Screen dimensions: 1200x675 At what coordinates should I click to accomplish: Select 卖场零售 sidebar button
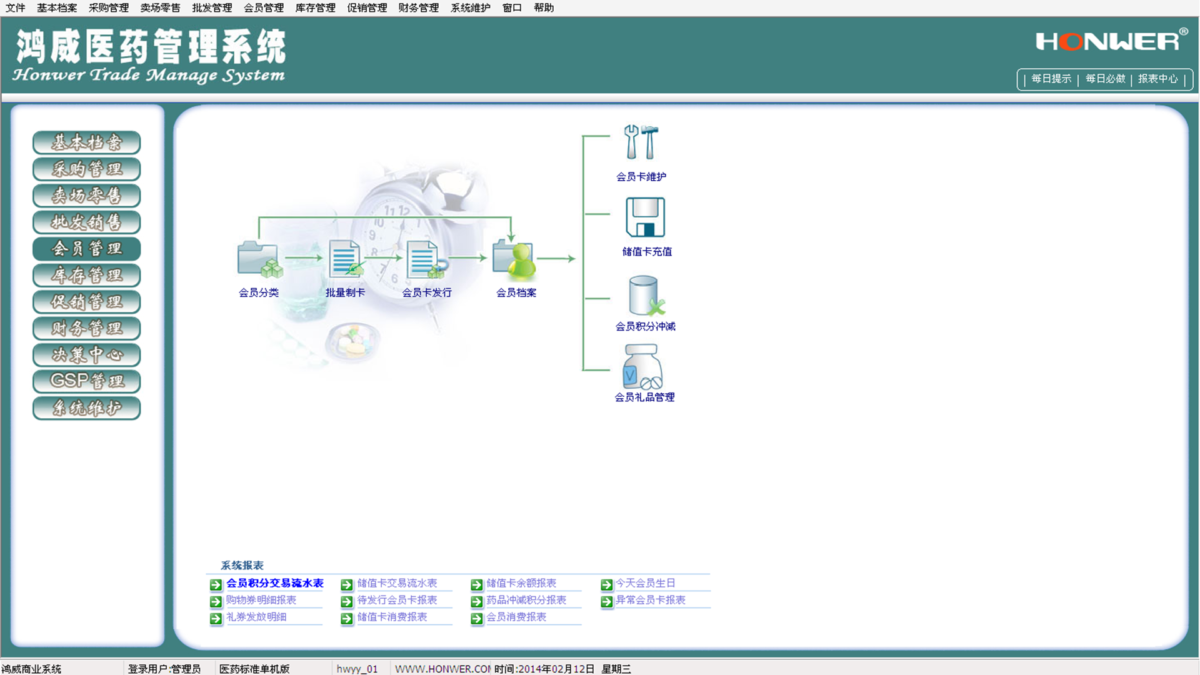click(87, 196)
